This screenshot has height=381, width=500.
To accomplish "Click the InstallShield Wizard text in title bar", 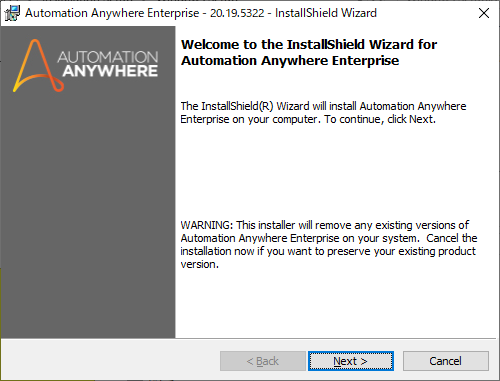I will point(326,13).
